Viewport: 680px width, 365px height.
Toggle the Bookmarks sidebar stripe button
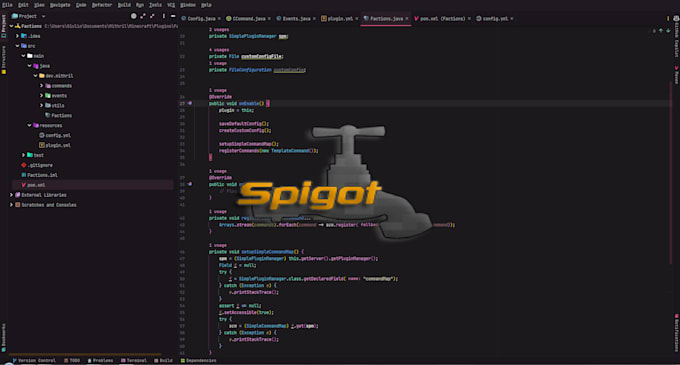point(3,337)
